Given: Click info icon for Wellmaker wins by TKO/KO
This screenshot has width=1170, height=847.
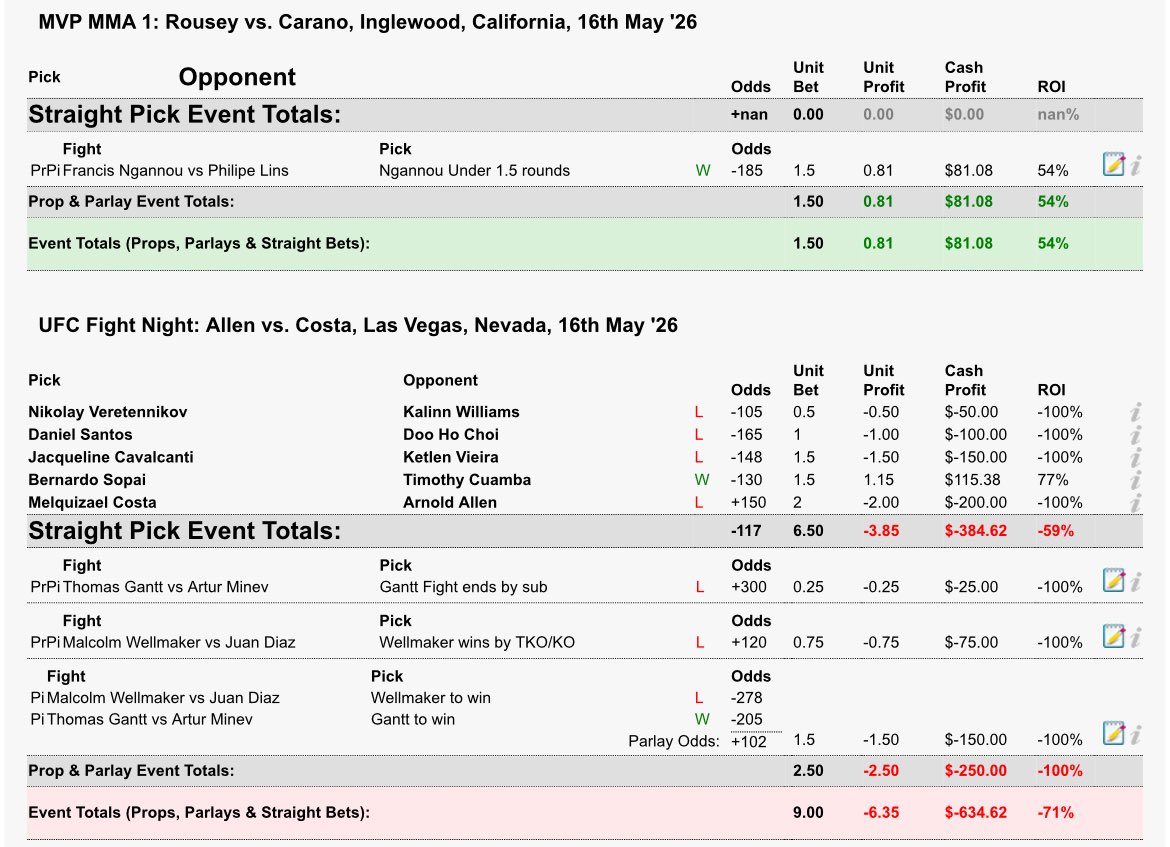Looking at the screenshot, I should coord(1136,637).
